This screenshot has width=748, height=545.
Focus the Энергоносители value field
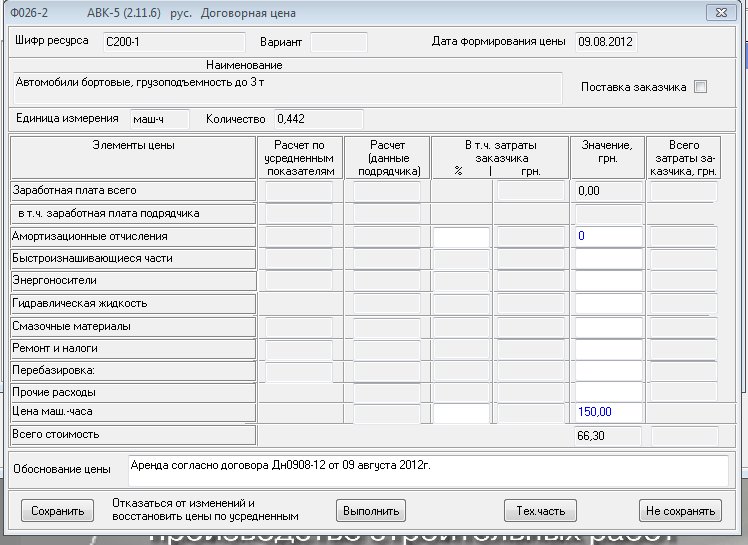tap(608, 281)
